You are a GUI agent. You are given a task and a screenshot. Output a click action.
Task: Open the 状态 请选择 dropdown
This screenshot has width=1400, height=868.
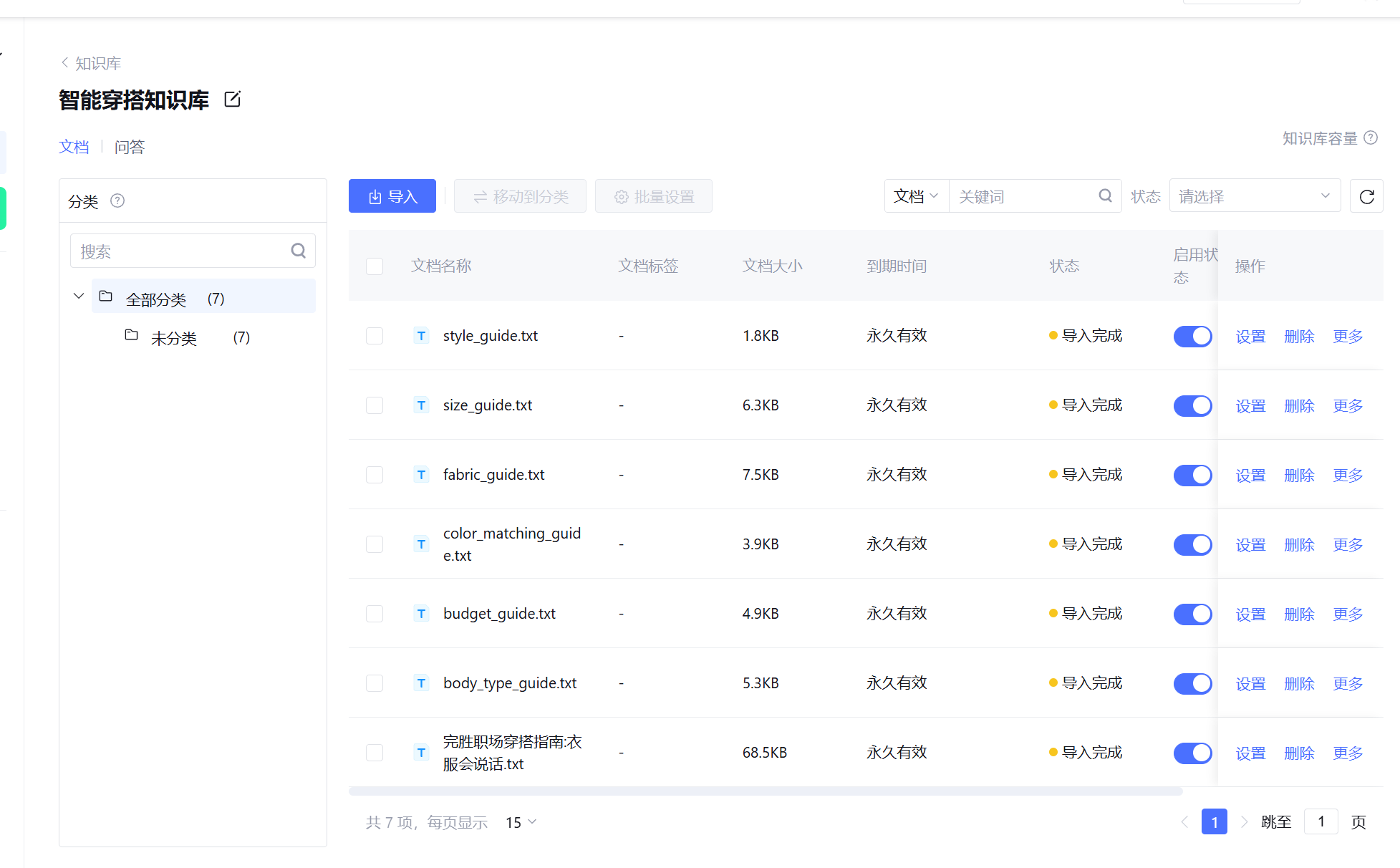tap(1254, 196)
